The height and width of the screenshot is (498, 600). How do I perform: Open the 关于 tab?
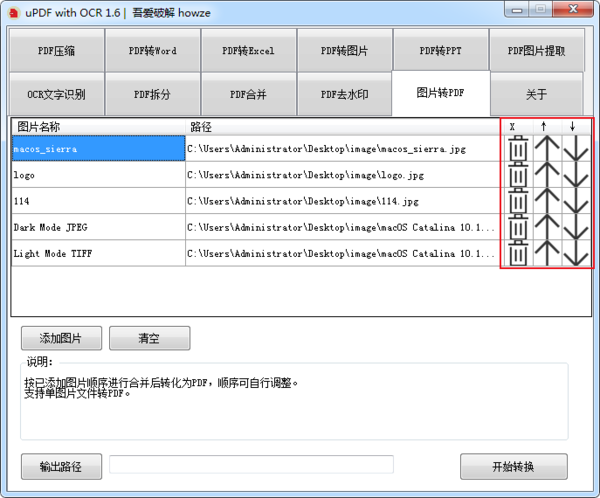[537, 94]
